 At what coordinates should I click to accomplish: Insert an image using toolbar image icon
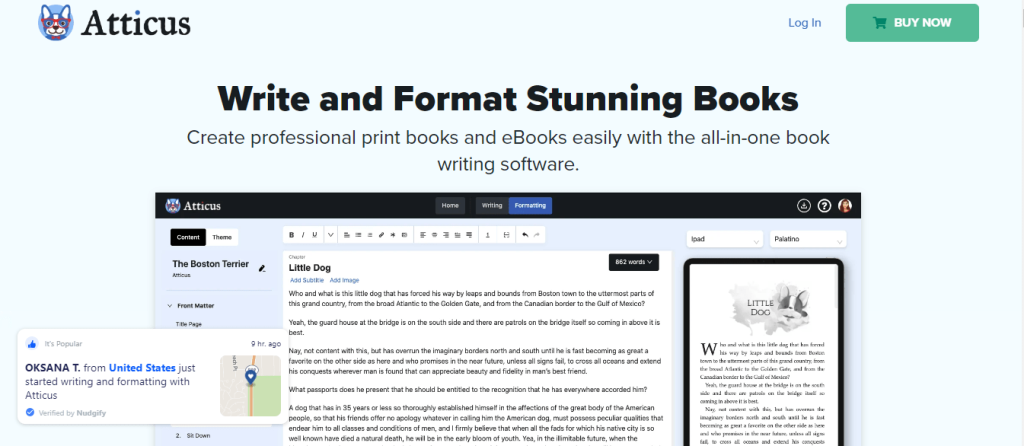click(404, 234)
